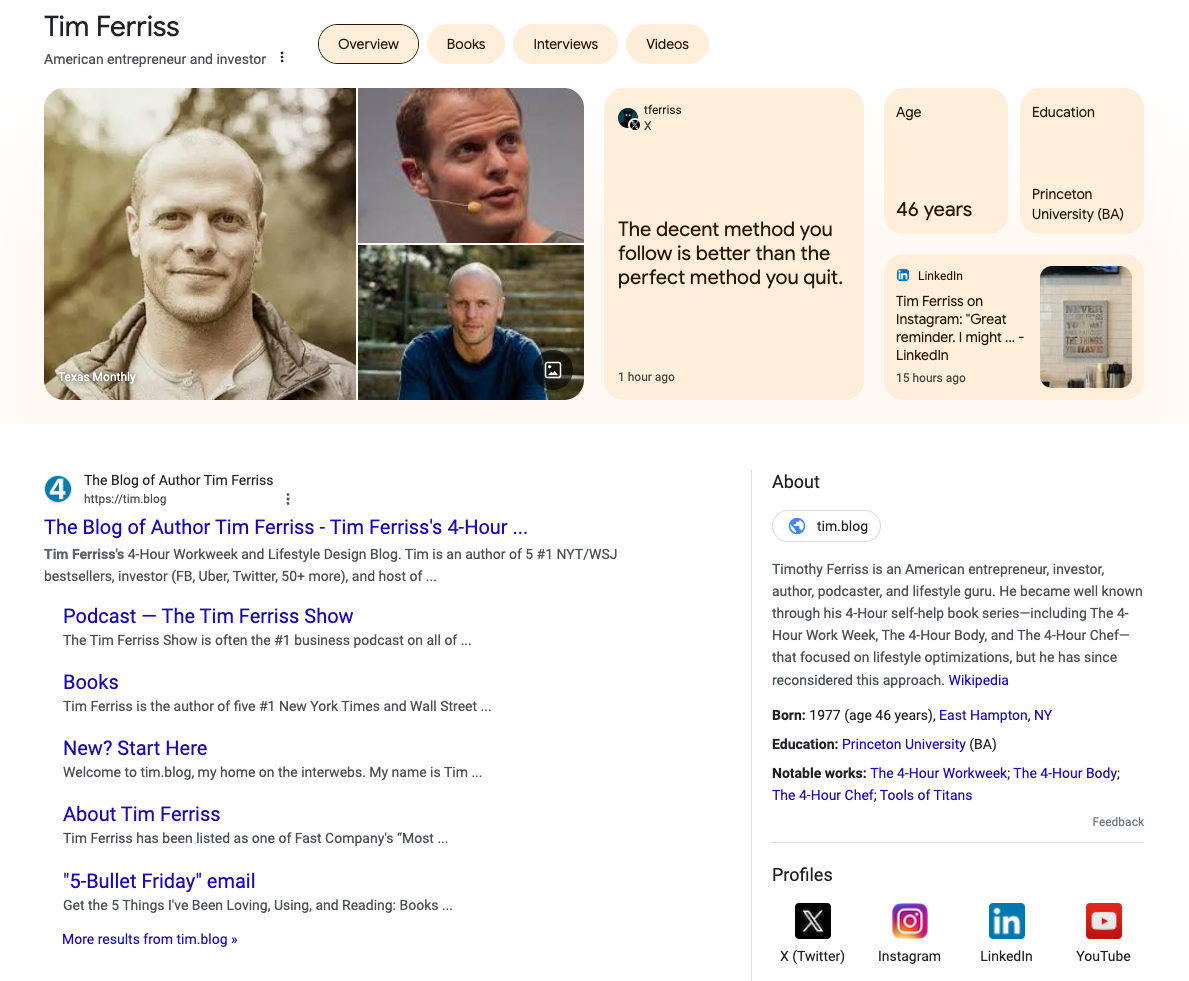Open the three-dot menu next to tim.blog URL

click(287, 498)
